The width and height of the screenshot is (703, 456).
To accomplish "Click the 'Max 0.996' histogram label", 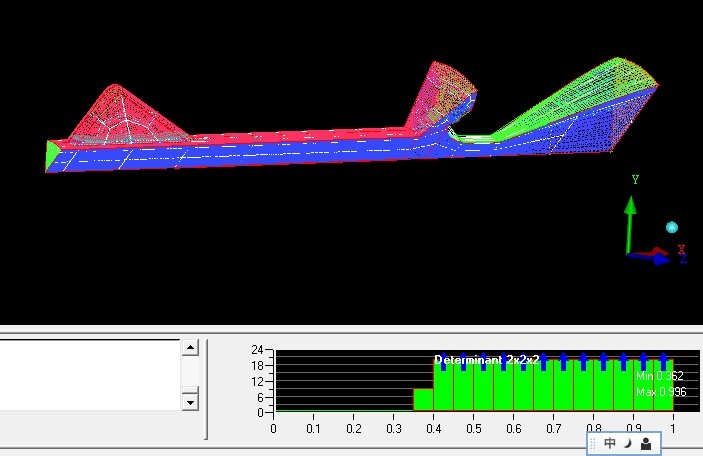I will (x=659, y=391).
